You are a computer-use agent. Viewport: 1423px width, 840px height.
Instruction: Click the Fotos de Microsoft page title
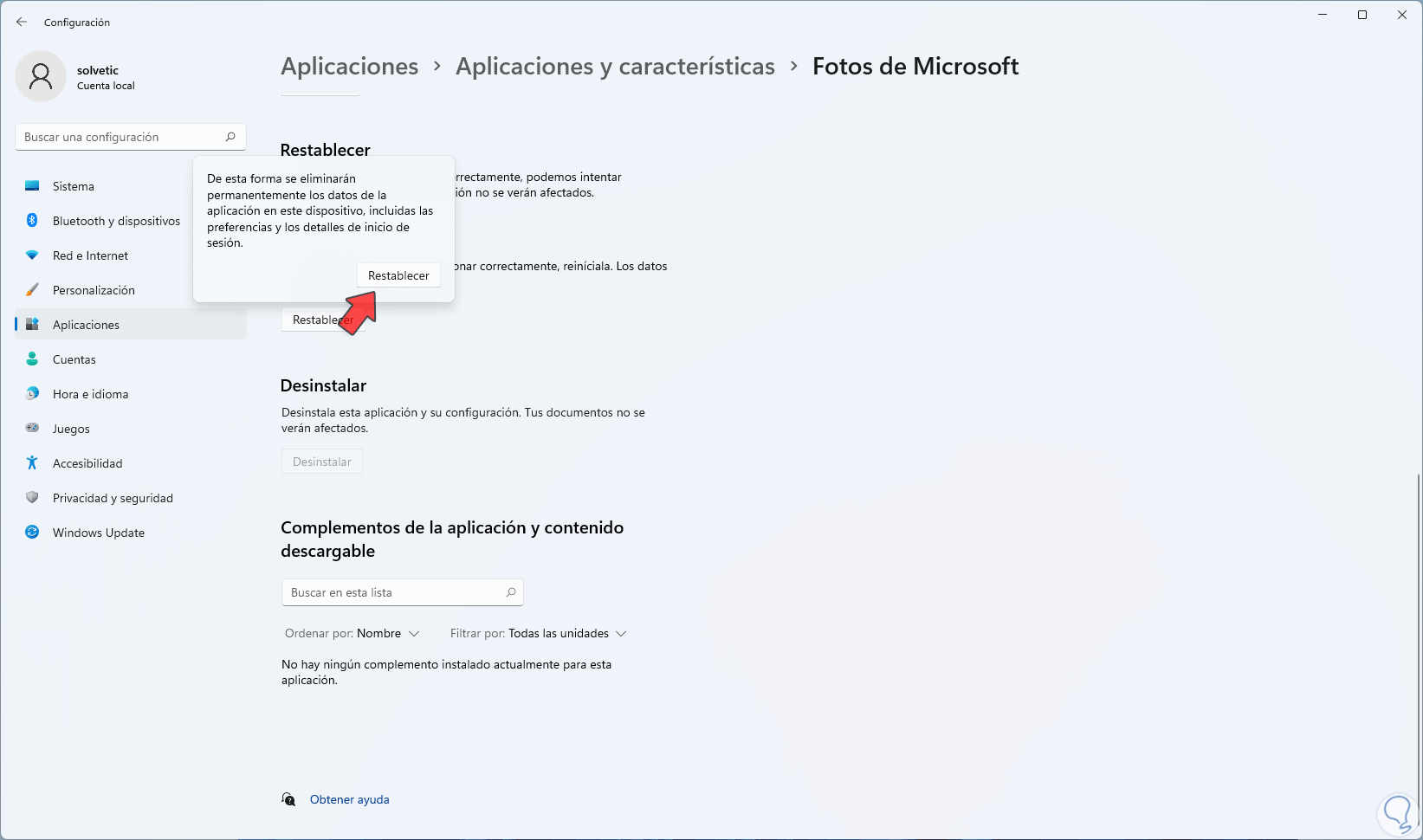(x=915, y=67)
